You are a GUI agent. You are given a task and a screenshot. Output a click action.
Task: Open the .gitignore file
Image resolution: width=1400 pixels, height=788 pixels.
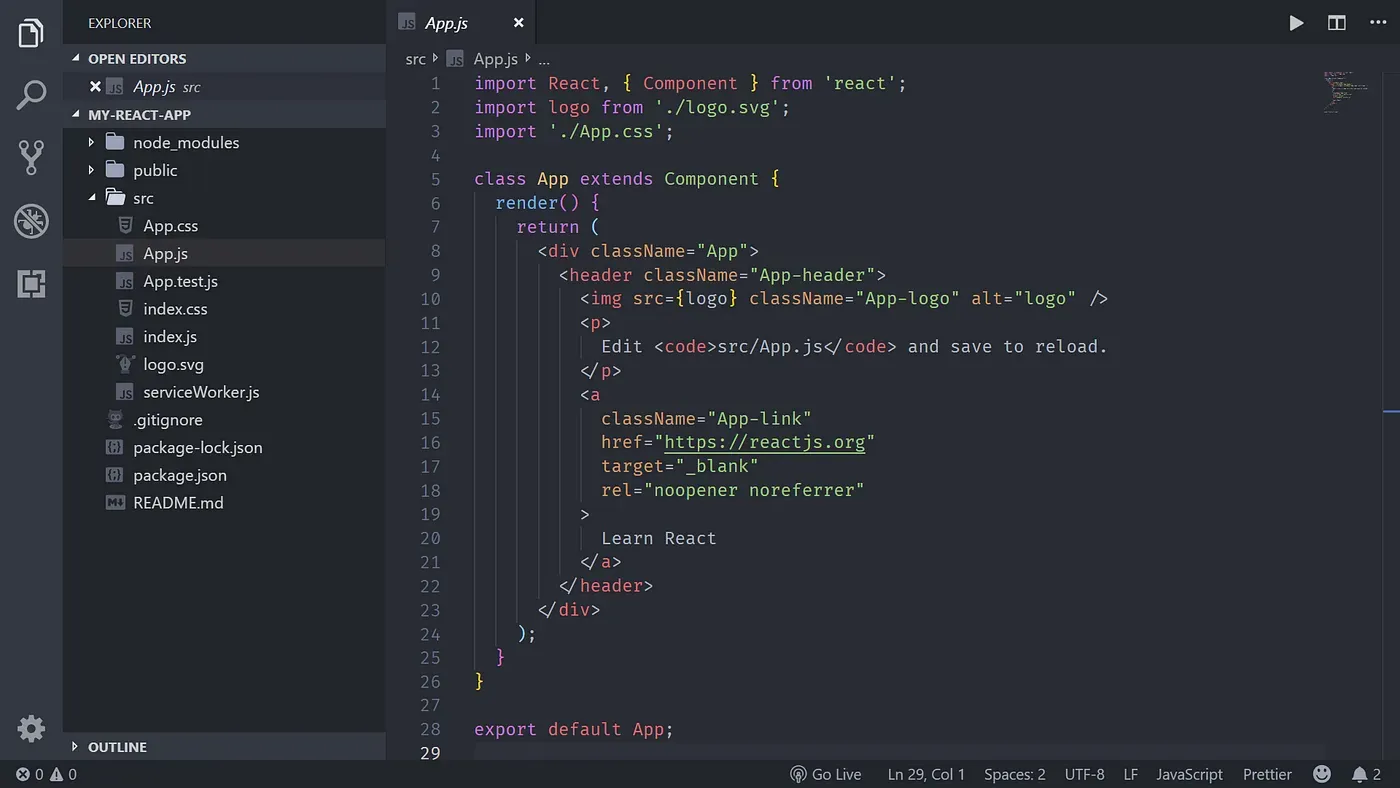167,420
